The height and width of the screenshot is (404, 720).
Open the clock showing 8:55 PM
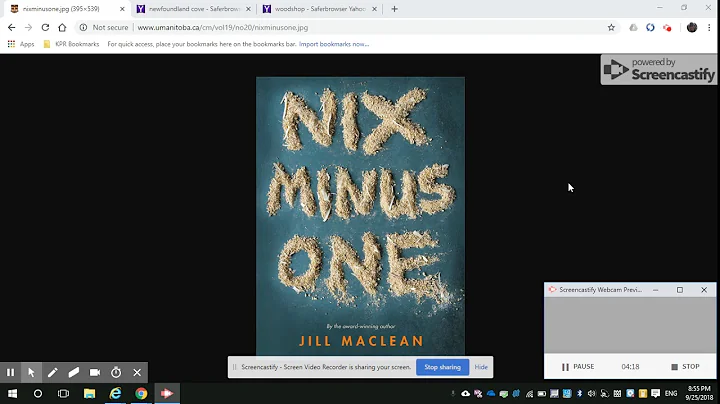point(699,393)
